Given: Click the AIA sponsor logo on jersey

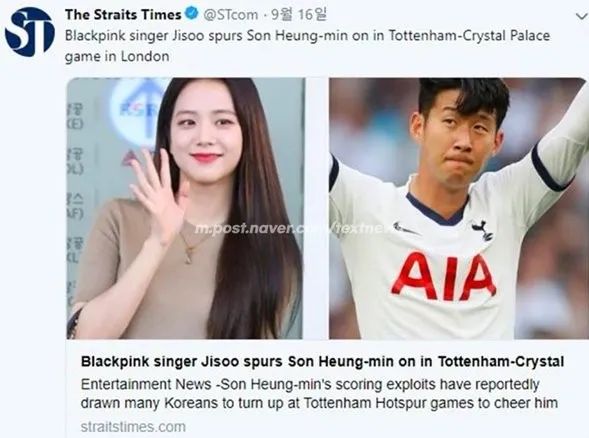Looking at the screenshot, I should click(x=444, y=276).
